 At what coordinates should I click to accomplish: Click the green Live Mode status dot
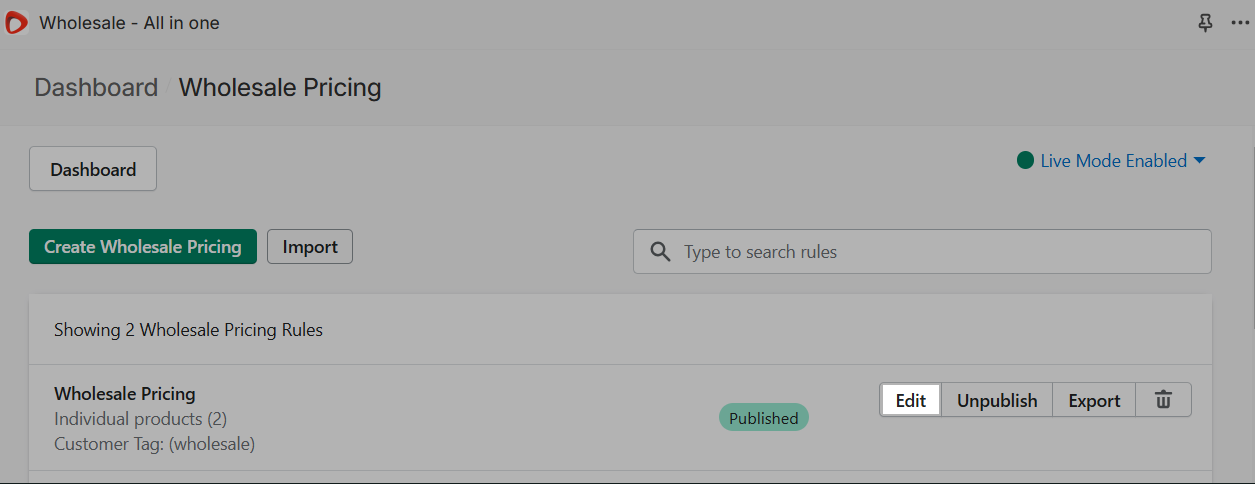(x=1025, y=160)
